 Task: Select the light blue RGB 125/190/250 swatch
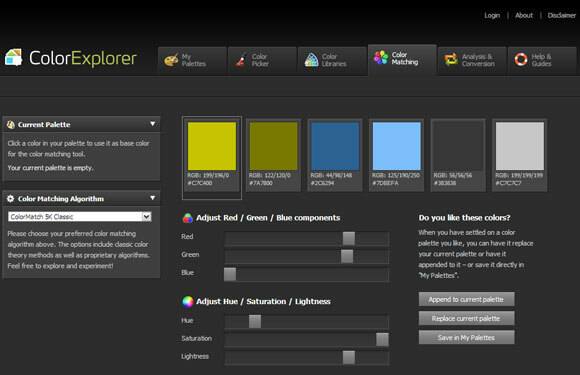click(397, 146)
